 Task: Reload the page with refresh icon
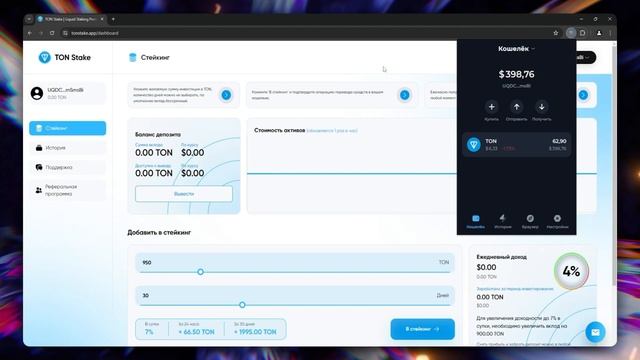click(x=52, y=33)
